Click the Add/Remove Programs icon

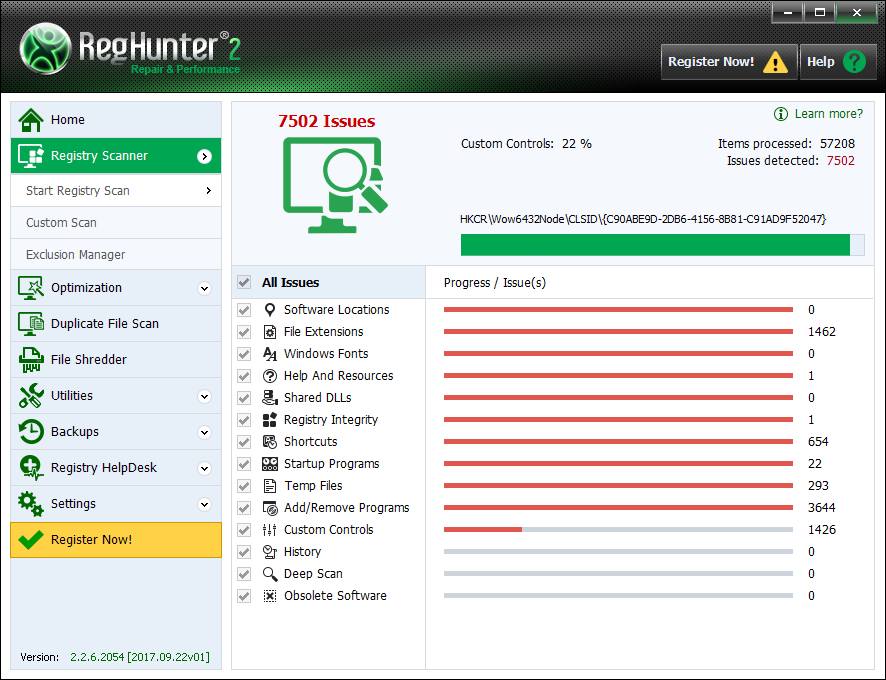(270, 508)
